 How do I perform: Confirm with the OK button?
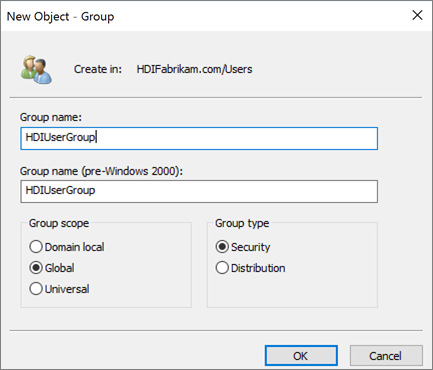(301, 356)
